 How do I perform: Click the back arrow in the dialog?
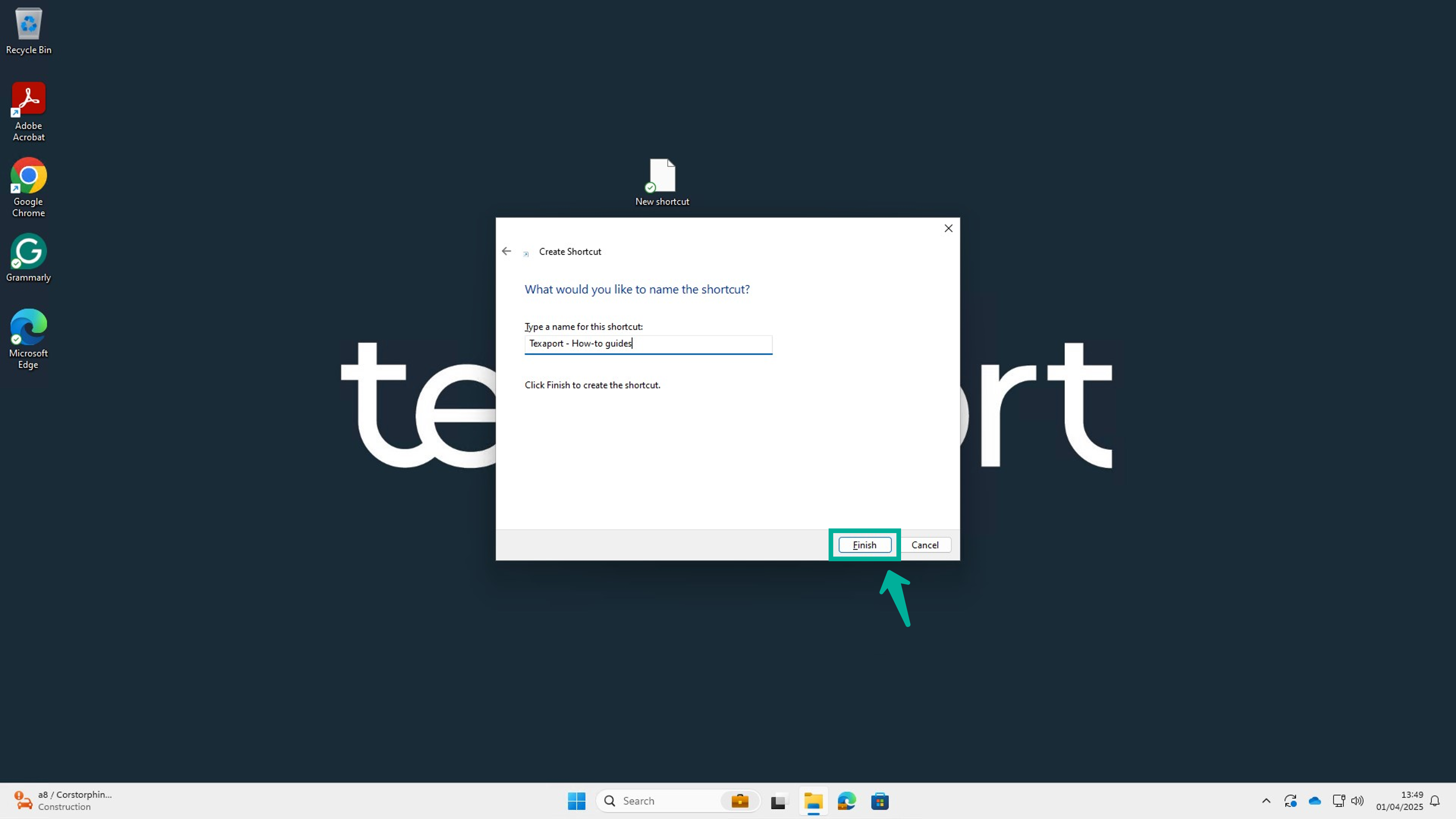click(506, 251)
